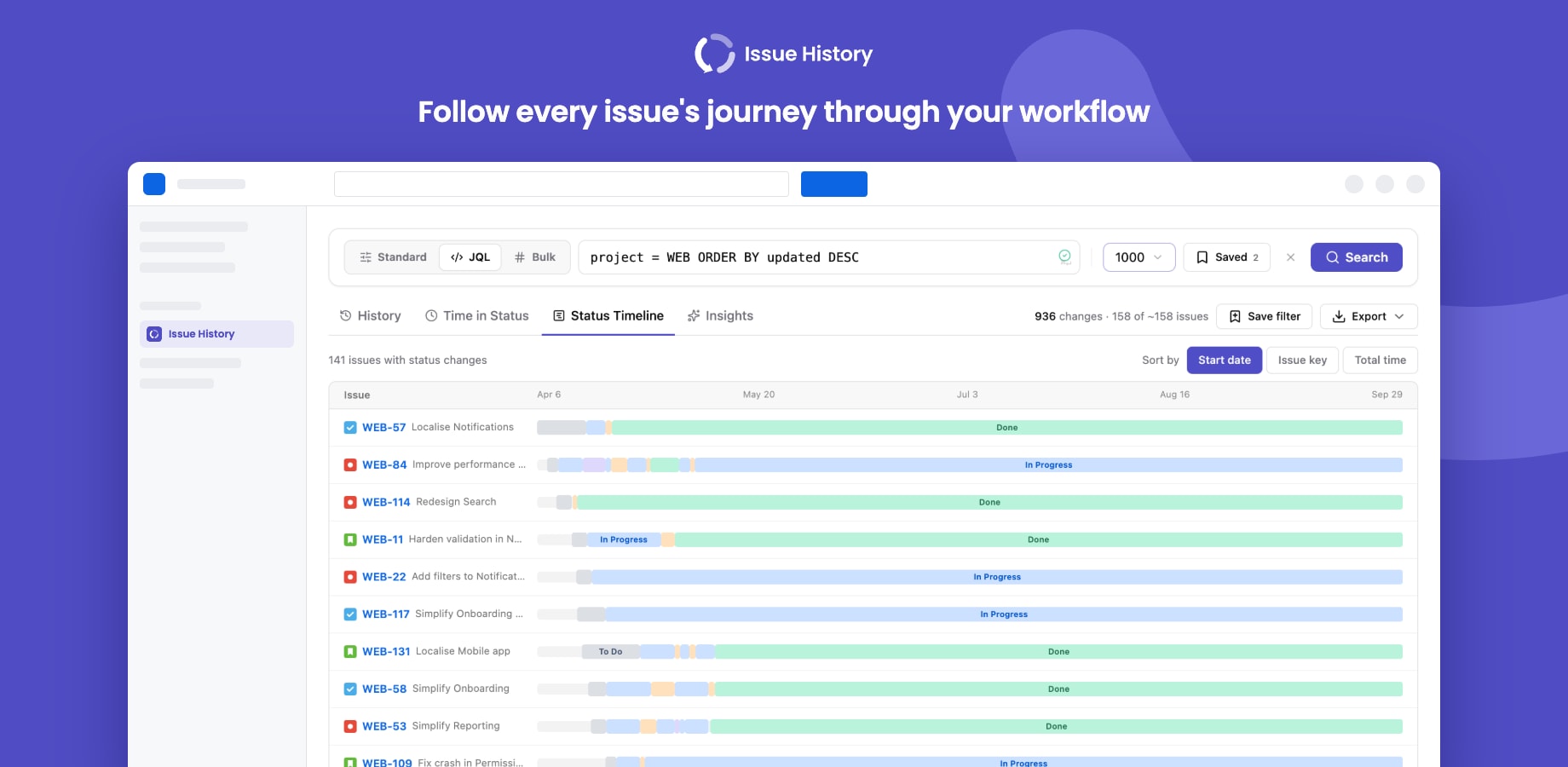The height and width of the screenshot is (767, 1568).
Task: Open the Insights tab
Action: pyautogui.click(x=721, y=315)
